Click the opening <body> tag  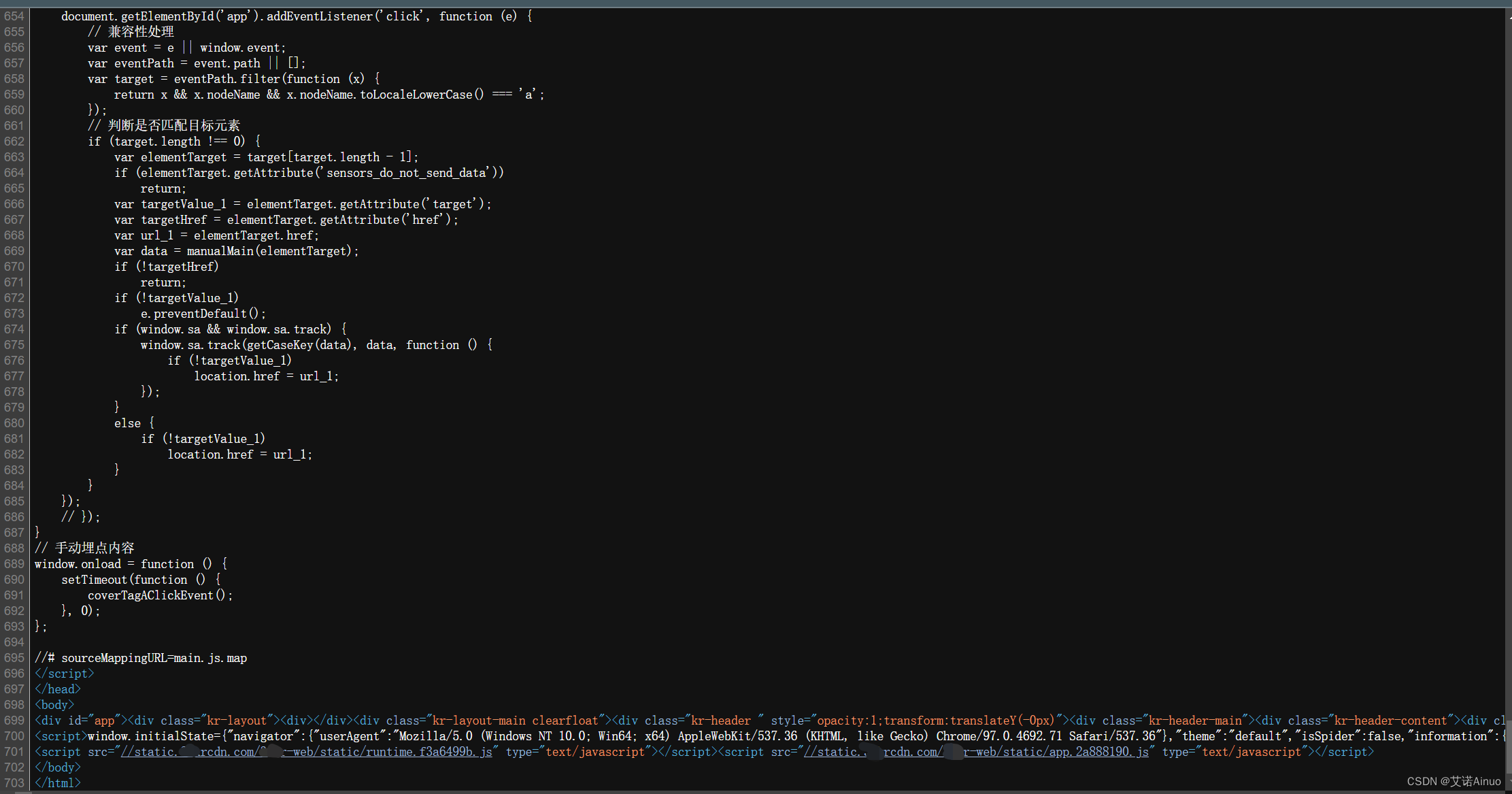(x=54, y=705)
